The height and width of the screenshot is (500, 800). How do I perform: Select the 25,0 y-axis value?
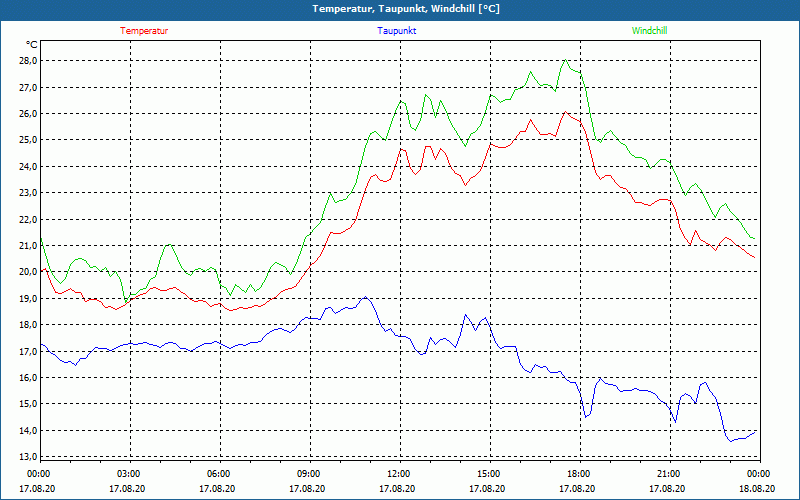[28, 140]
